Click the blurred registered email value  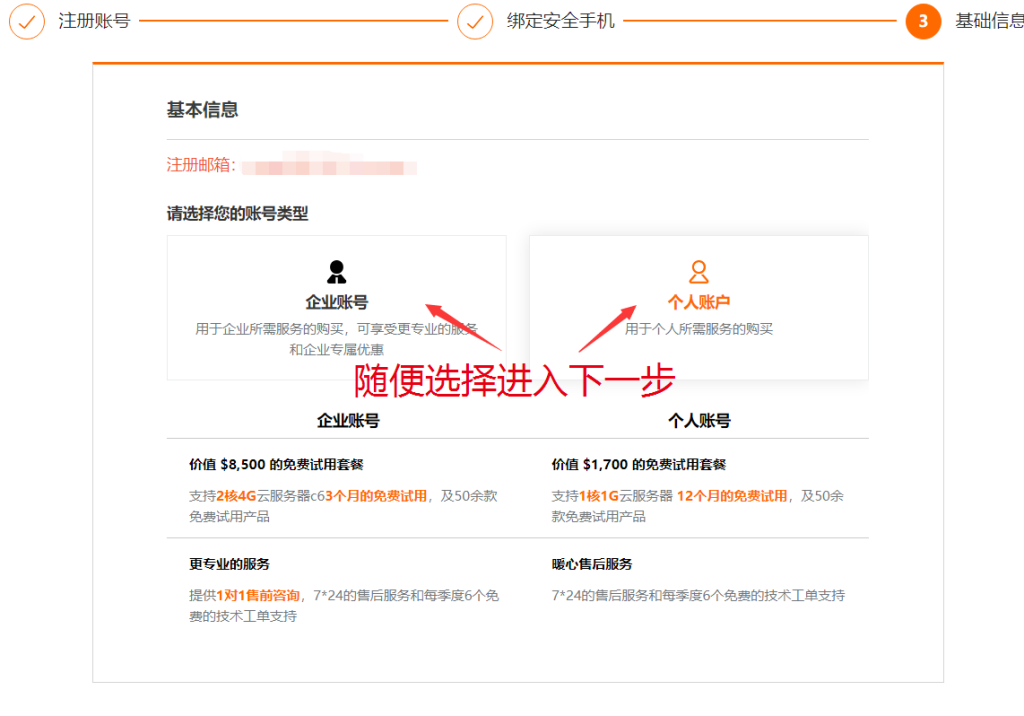(x=328, y=166)
